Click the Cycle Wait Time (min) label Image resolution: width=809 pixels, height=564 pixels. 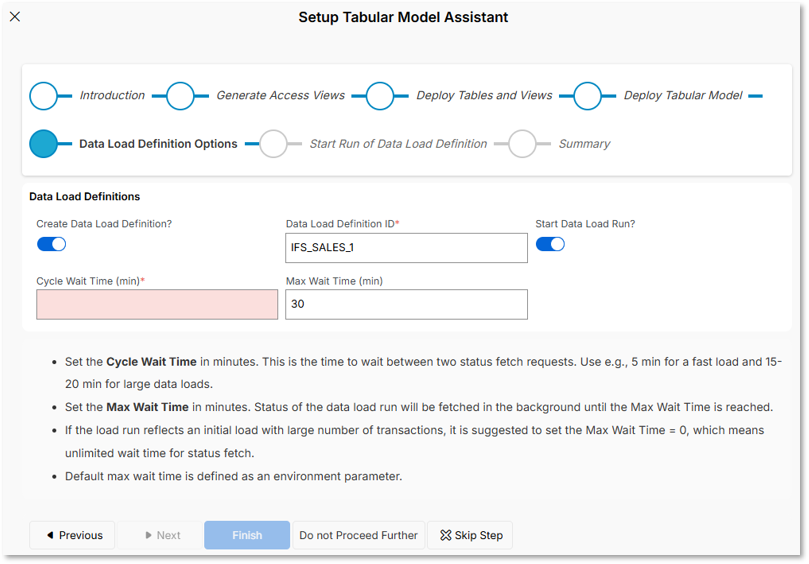coord(90,281)
